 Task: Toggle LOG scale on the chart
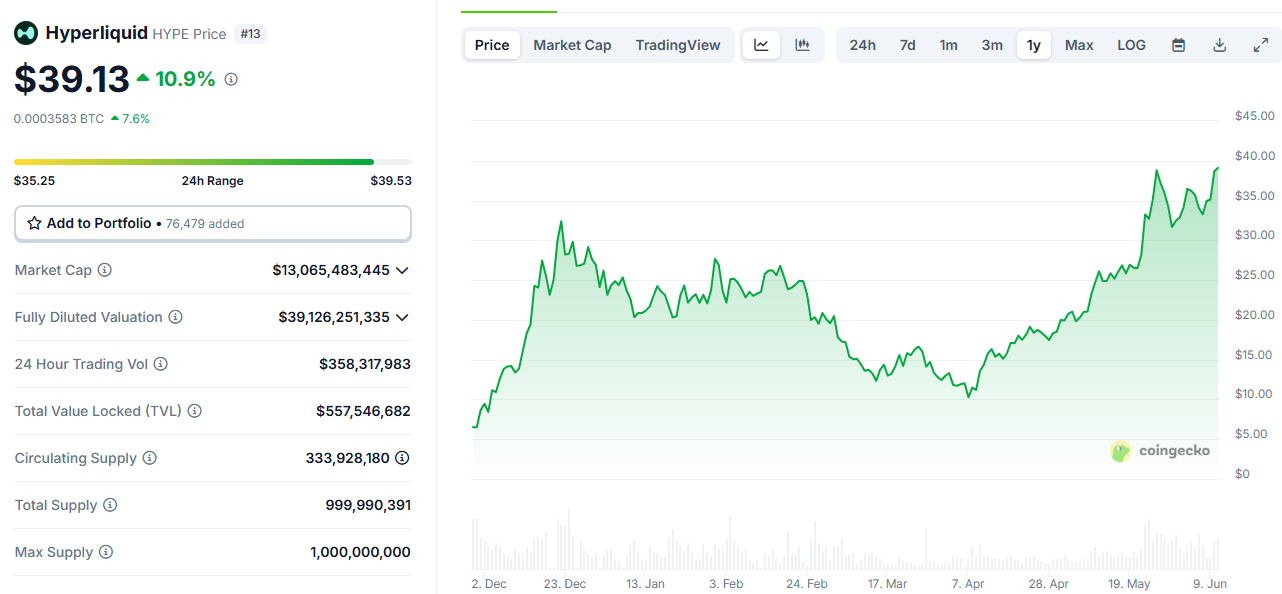1132,45
